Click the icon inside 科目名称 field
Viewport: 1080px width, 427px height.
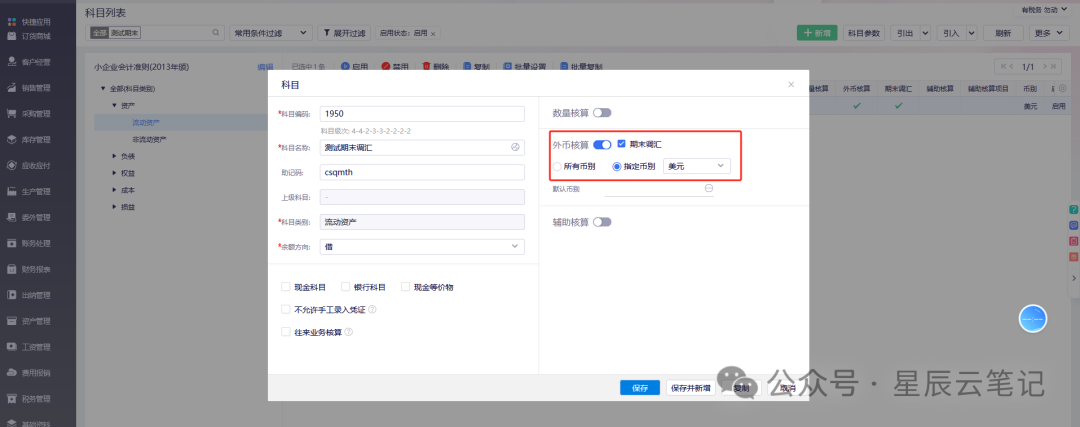click(x=515, y=147)
